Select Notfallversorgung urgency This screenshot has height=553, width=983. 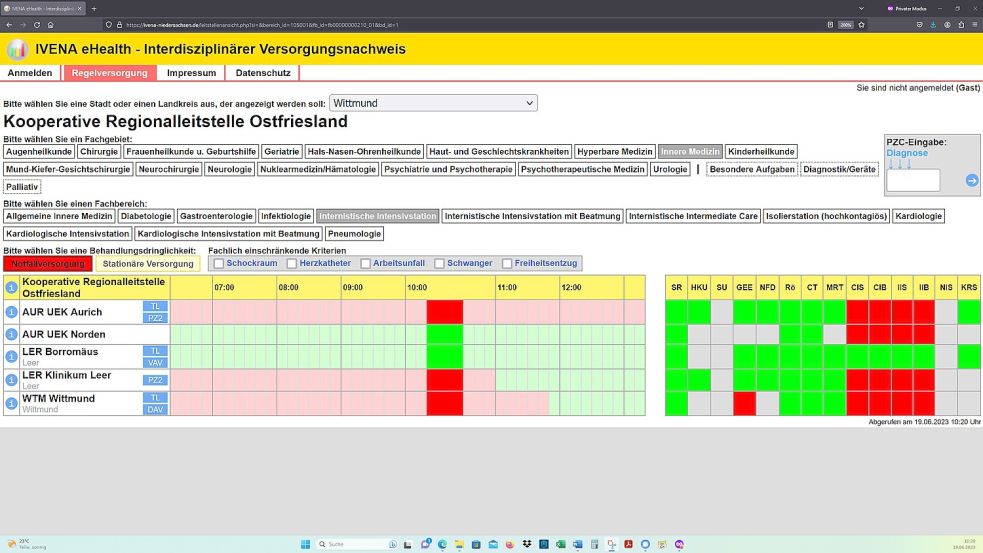pyautogui.click(x=48, y=264)
